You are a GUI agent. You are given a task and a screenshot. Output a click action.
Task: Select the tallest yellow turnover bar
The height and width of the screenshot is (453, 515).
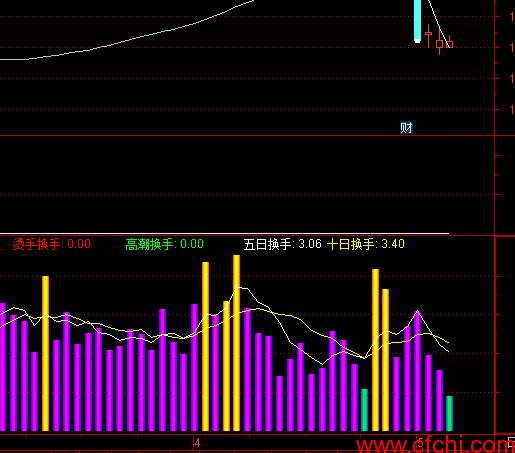(x=236, y=343)
